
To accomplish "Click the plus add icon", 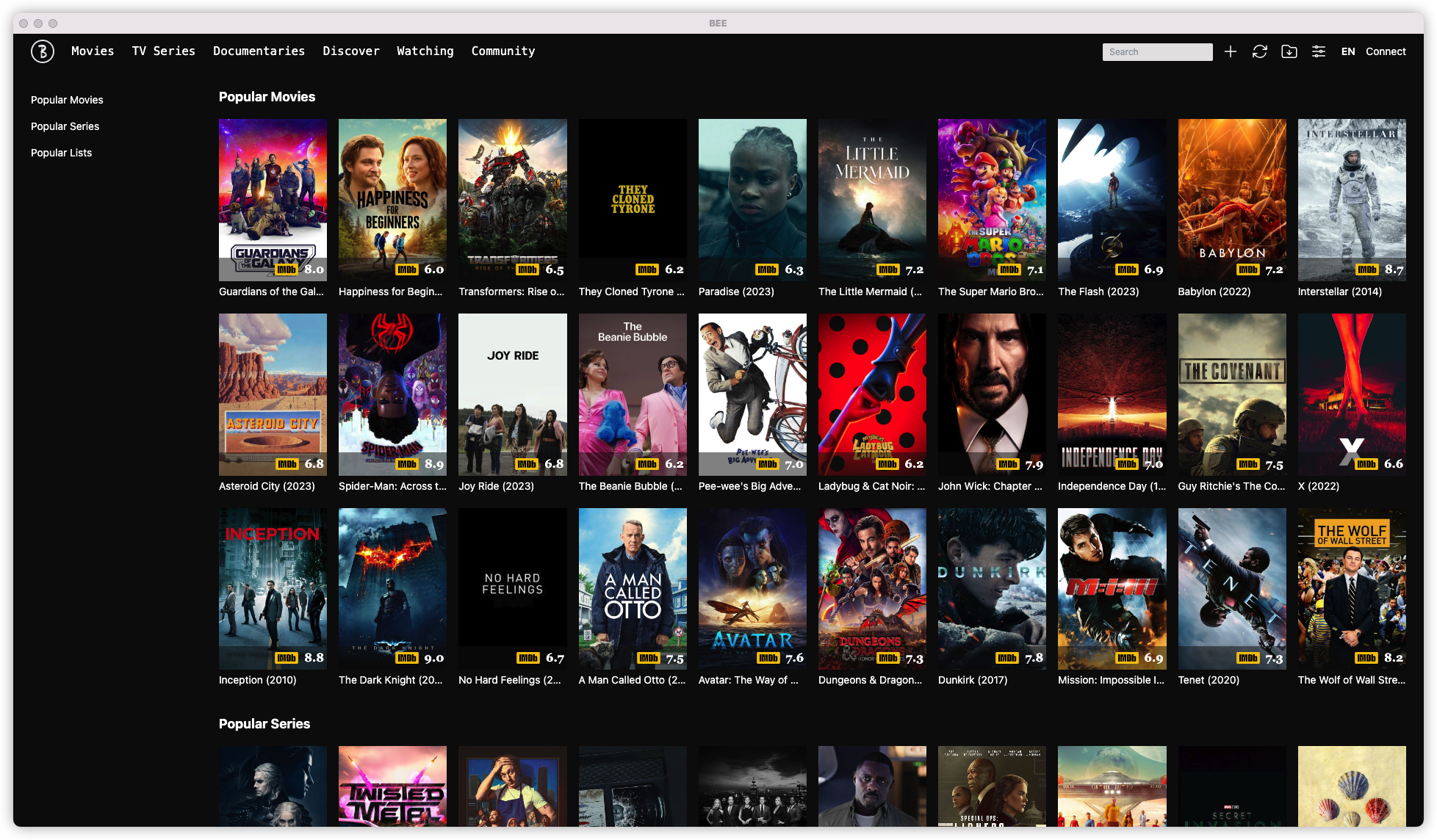I will pos(1231,51).
